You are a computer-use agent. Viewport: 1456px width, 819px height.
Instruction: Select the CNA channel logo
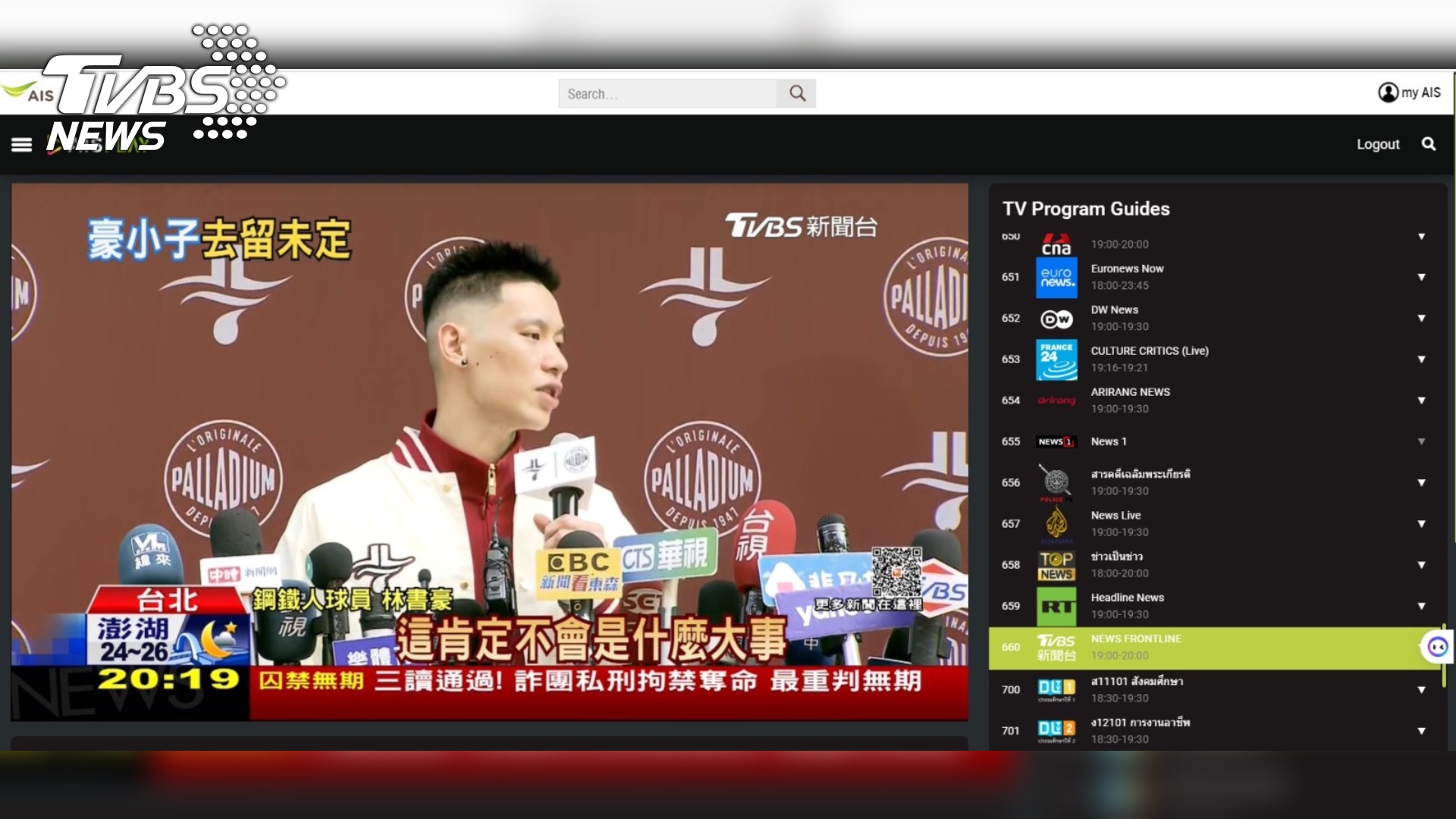click(x=1056, y=244)
